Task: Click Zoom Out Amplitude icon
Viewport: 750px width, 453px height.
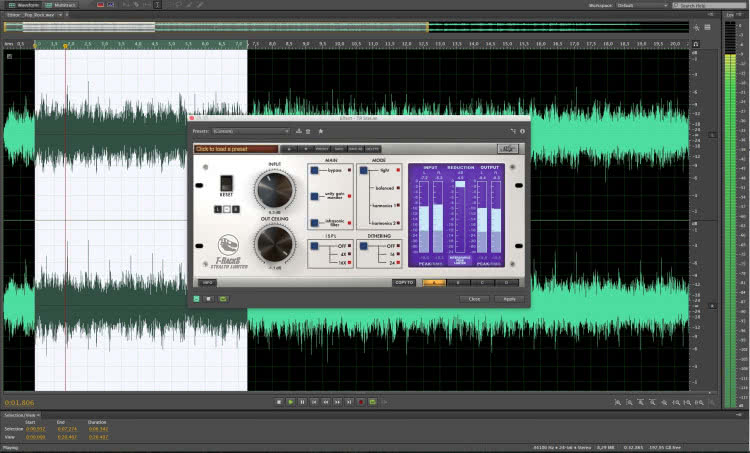Action: (x=629, y=403)
